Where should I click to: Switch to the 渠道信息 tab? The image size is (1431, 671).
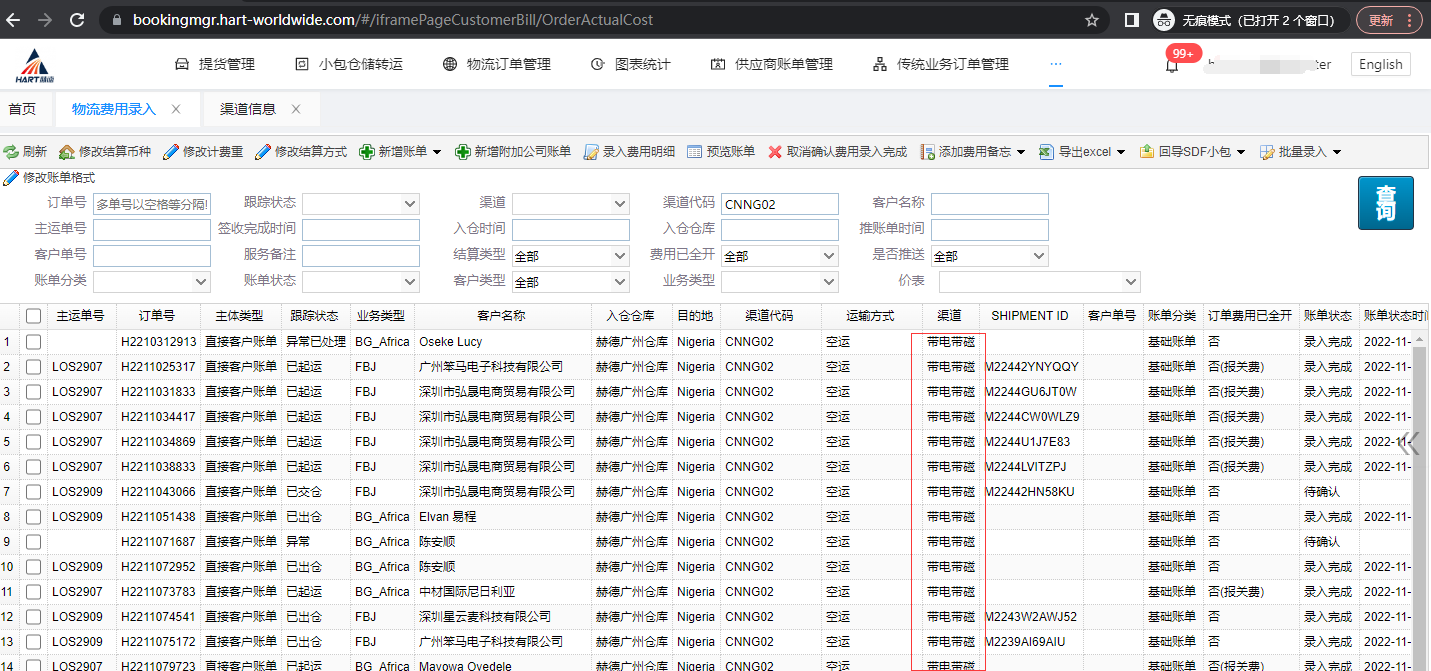(248, 109)
